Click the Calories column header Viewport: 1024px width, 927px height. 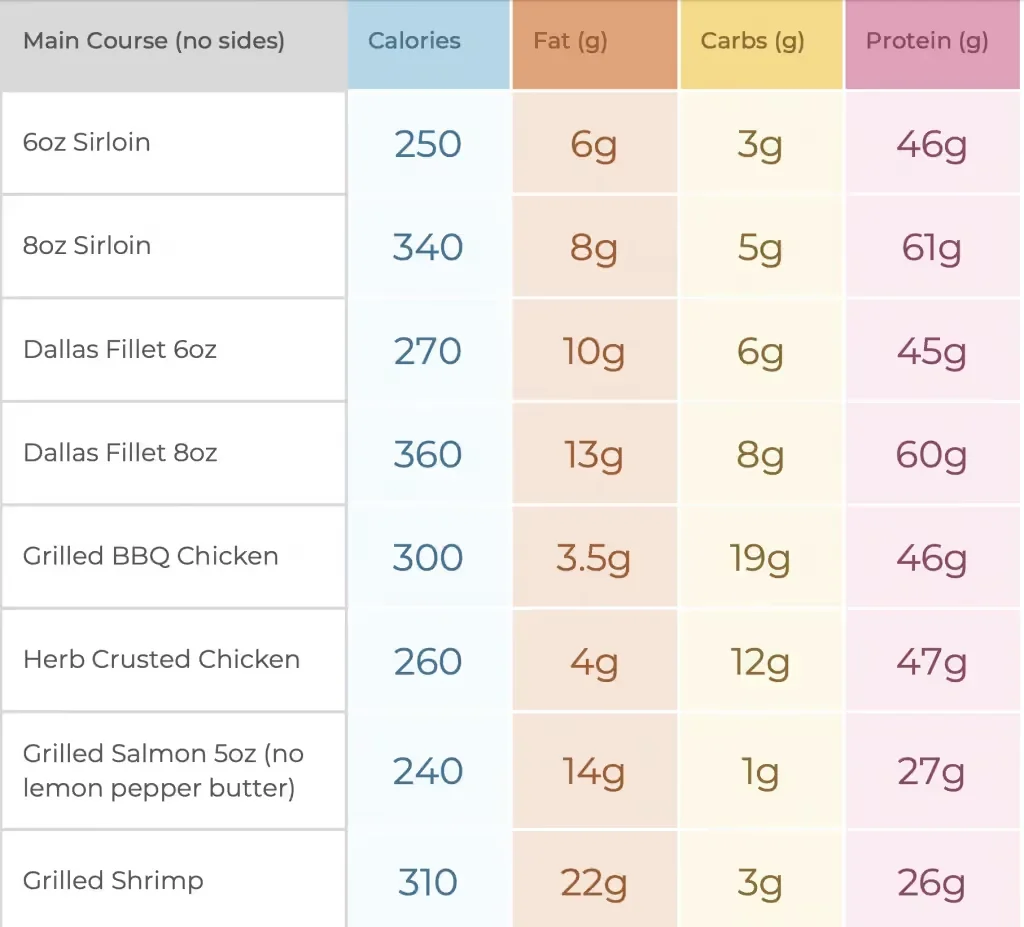(x=414, y=41)
